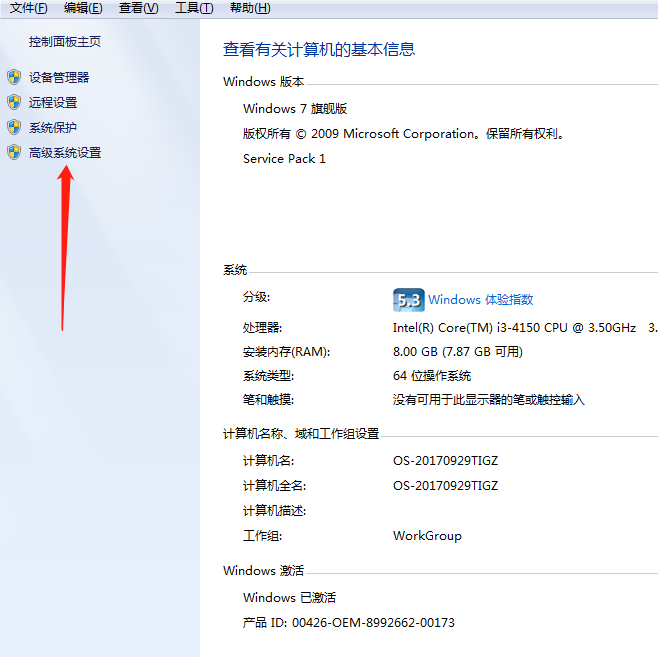The height and width of the screenshot is (657, 658).
Task: Click the shield icon beside 系统保护
Action: [x=14, y=128]
